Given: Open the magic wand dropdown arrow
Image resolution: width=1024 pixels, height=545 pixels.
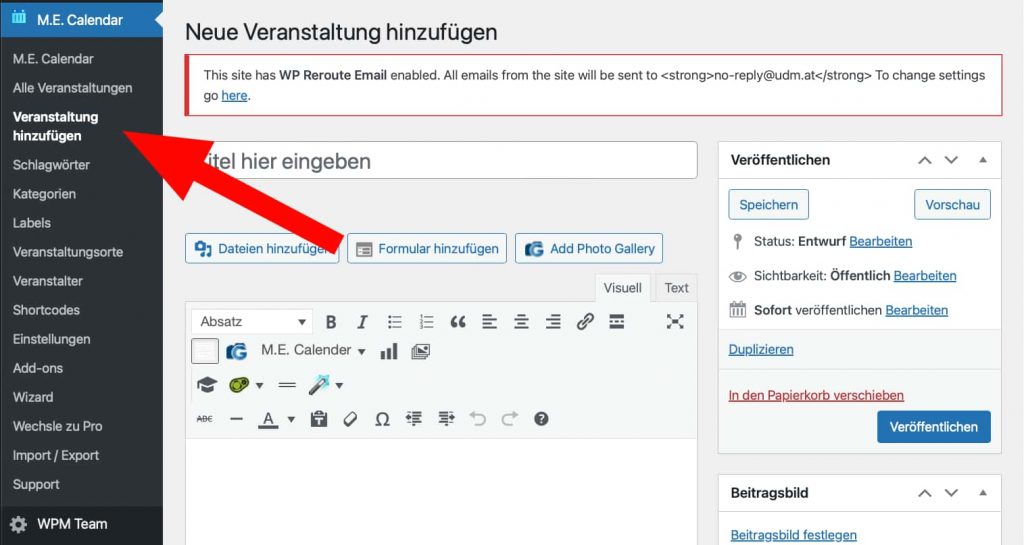Looking at the screenshot, I should click(x=339, y=386).
